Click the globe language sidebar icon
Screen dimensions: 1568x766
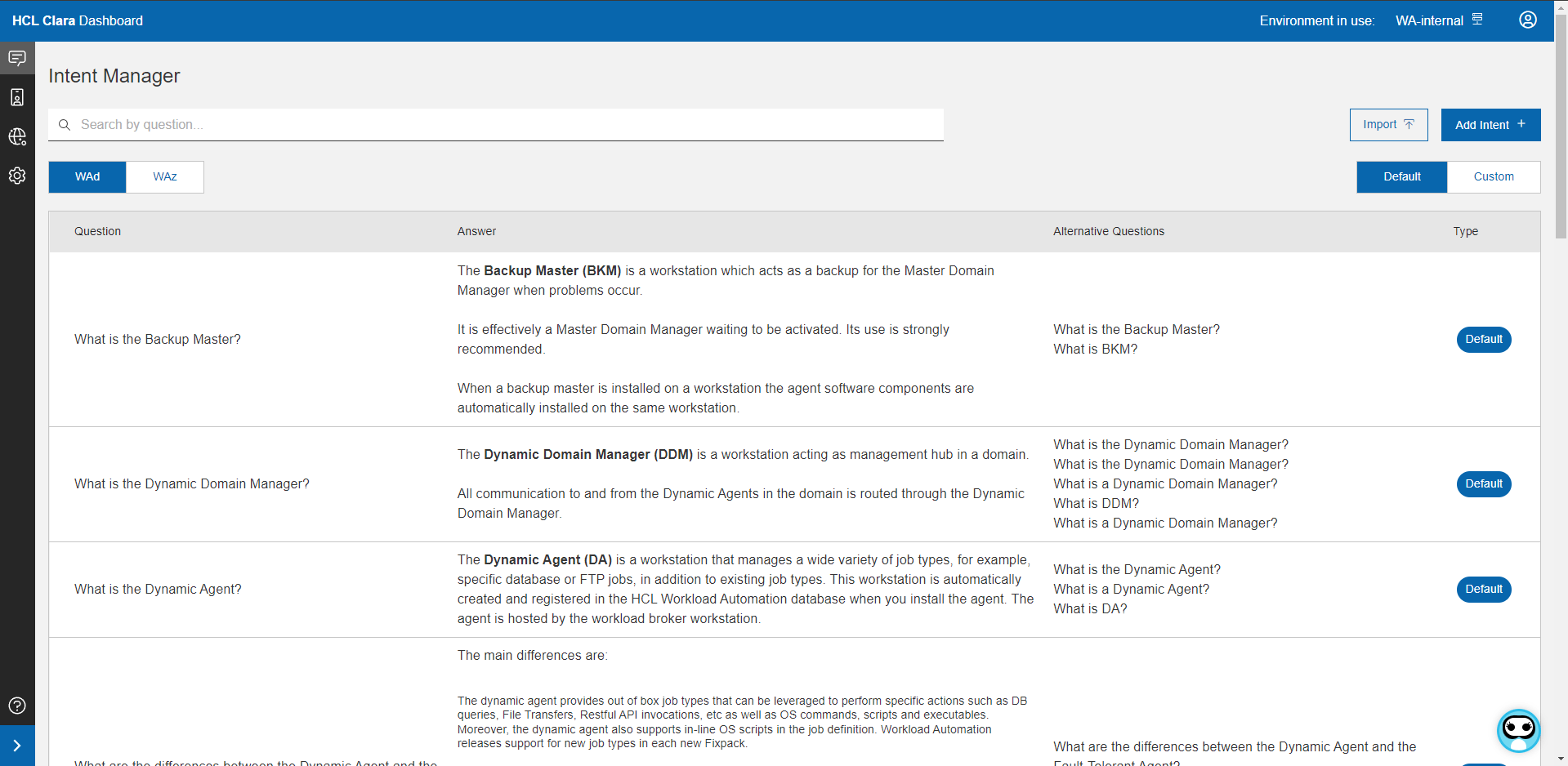[17, 136]
